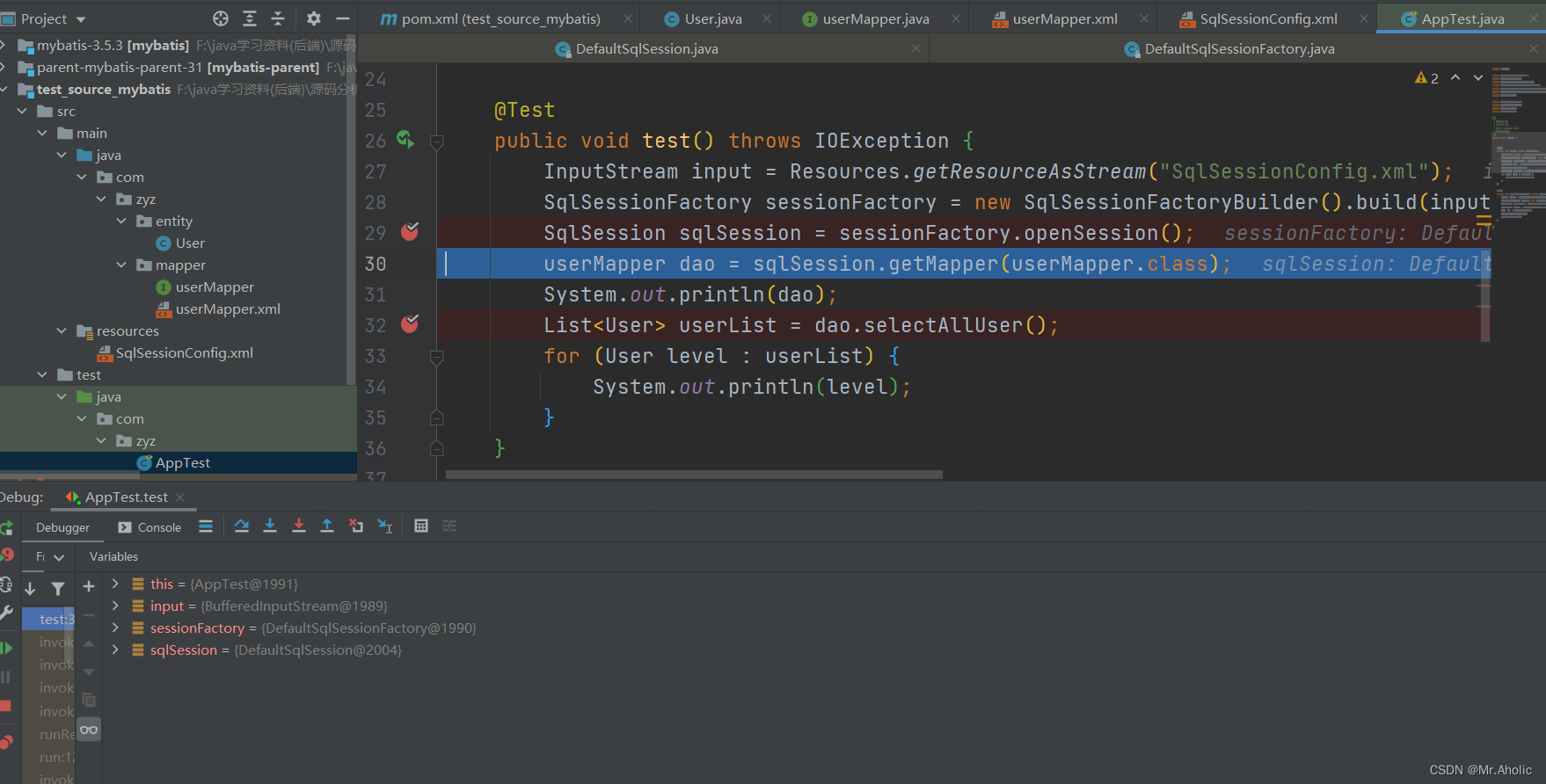This screenshot has height=784, width=1546.
Task: Click the editor horizontal scrollbar
Action: (x=694, y=475)
